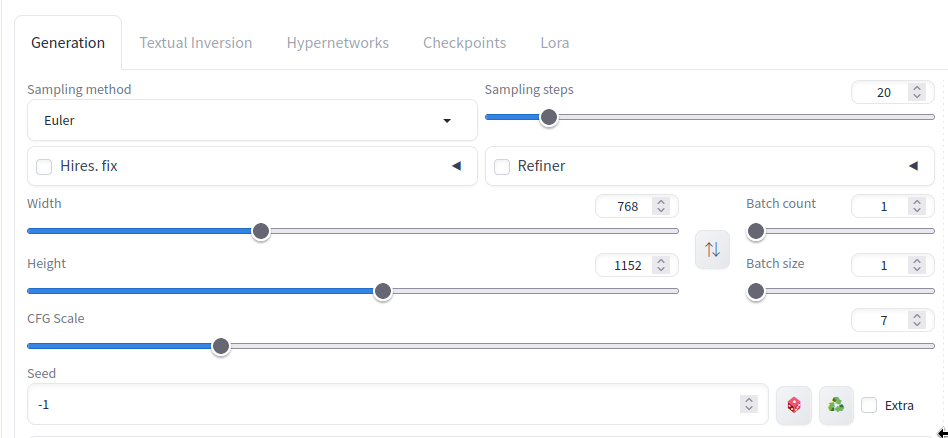Viewport: 948px width, 438px height.
Task: Switch to the Checkpoints tab
Action: click(464, 43)
